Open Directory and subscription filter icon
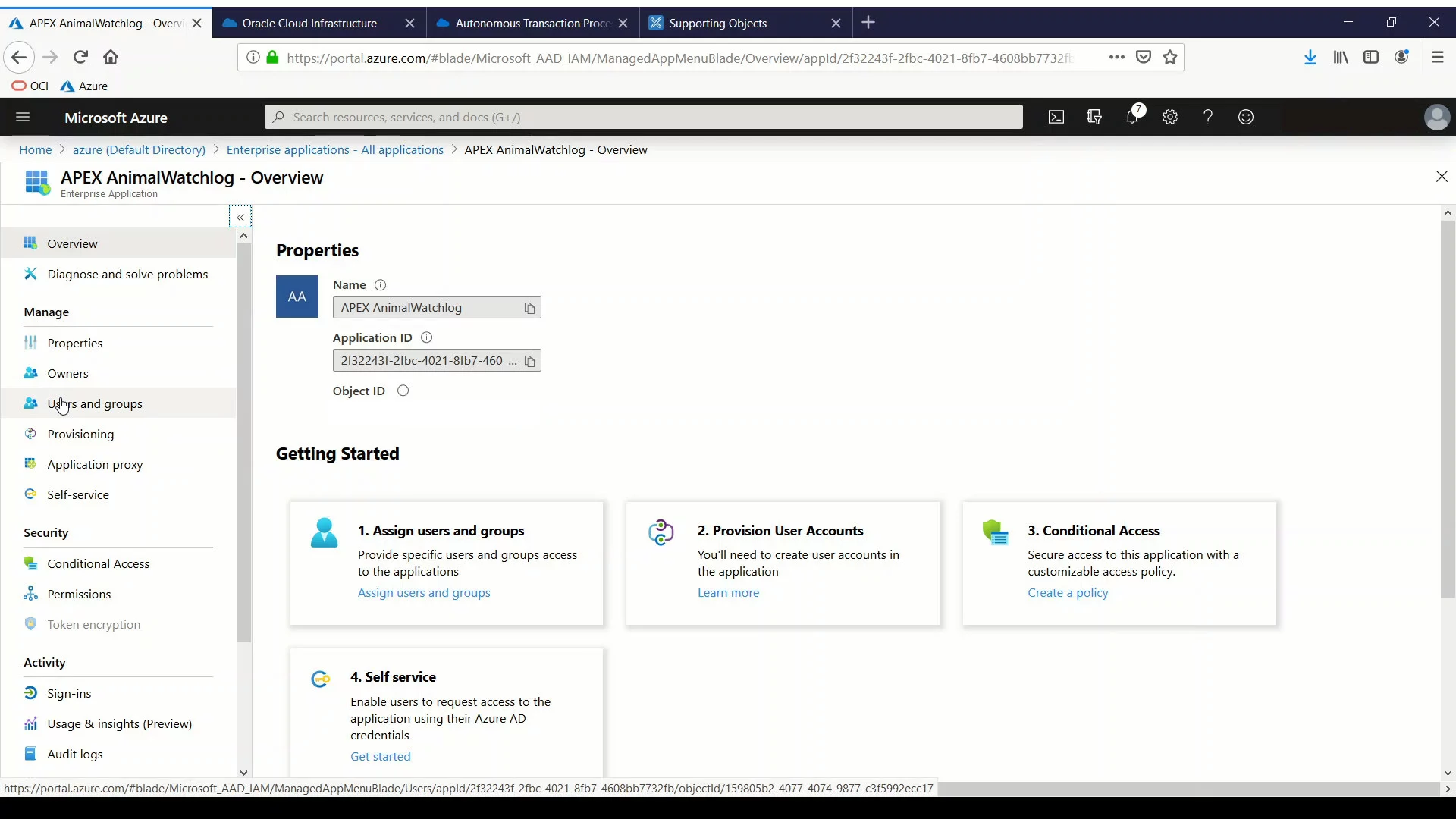This screenshot has height=819, width=1456. tap(1094, 117)
